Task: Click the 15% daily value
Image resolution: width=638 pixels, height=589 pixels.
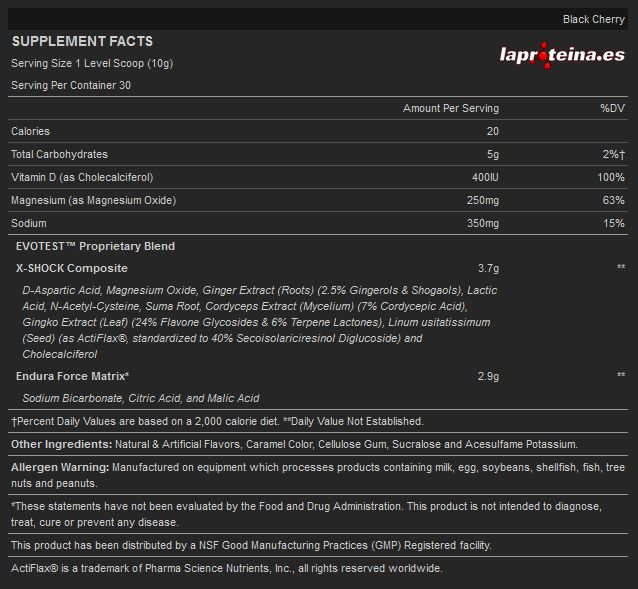Action: pos(614,223)
